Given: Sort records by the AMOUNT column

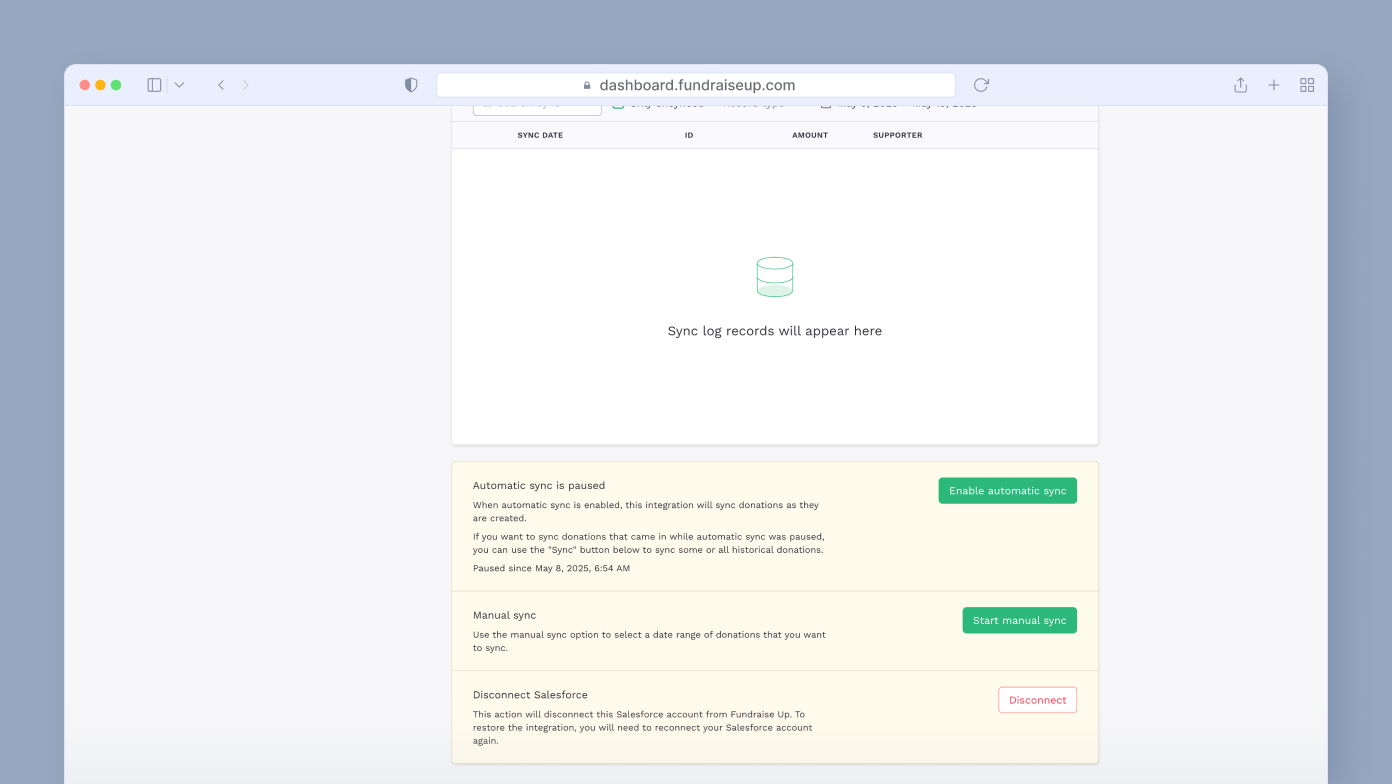Looking at the screenshot, I should click(810, 135).
